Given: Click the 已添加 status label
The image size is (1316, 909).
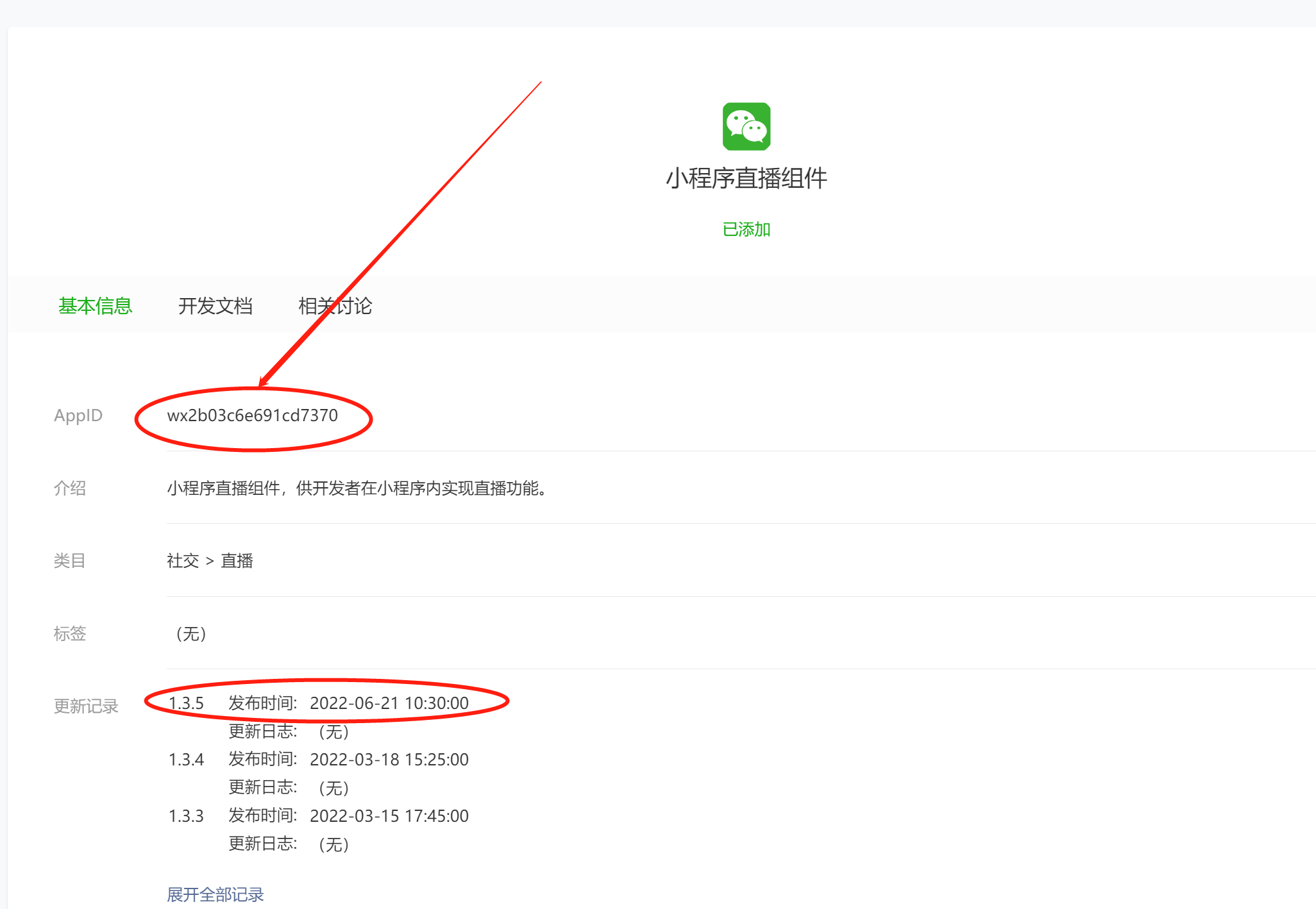Looking at the screenshot, I should click(747, 229).
